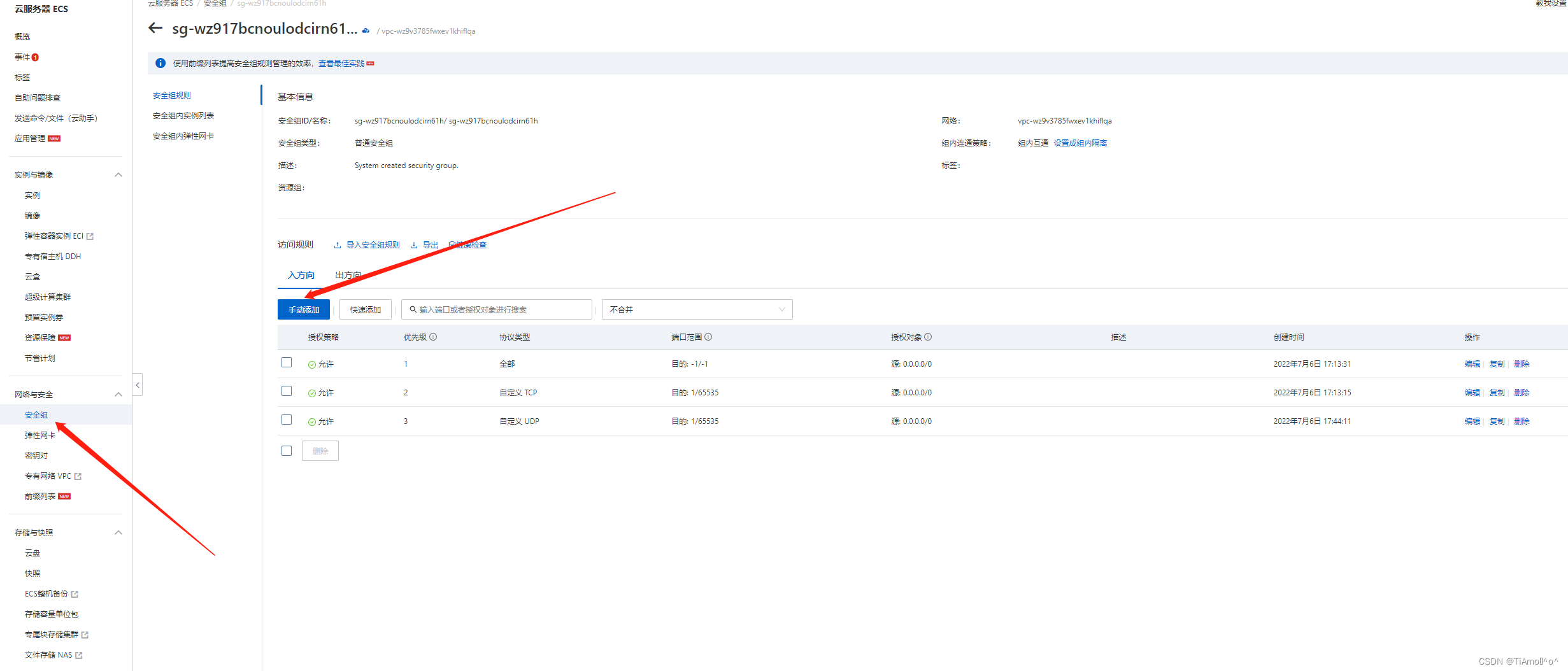
Task: Open 安全组 in the sidebar
Action: pyautogui.click(x=36, y=415)
